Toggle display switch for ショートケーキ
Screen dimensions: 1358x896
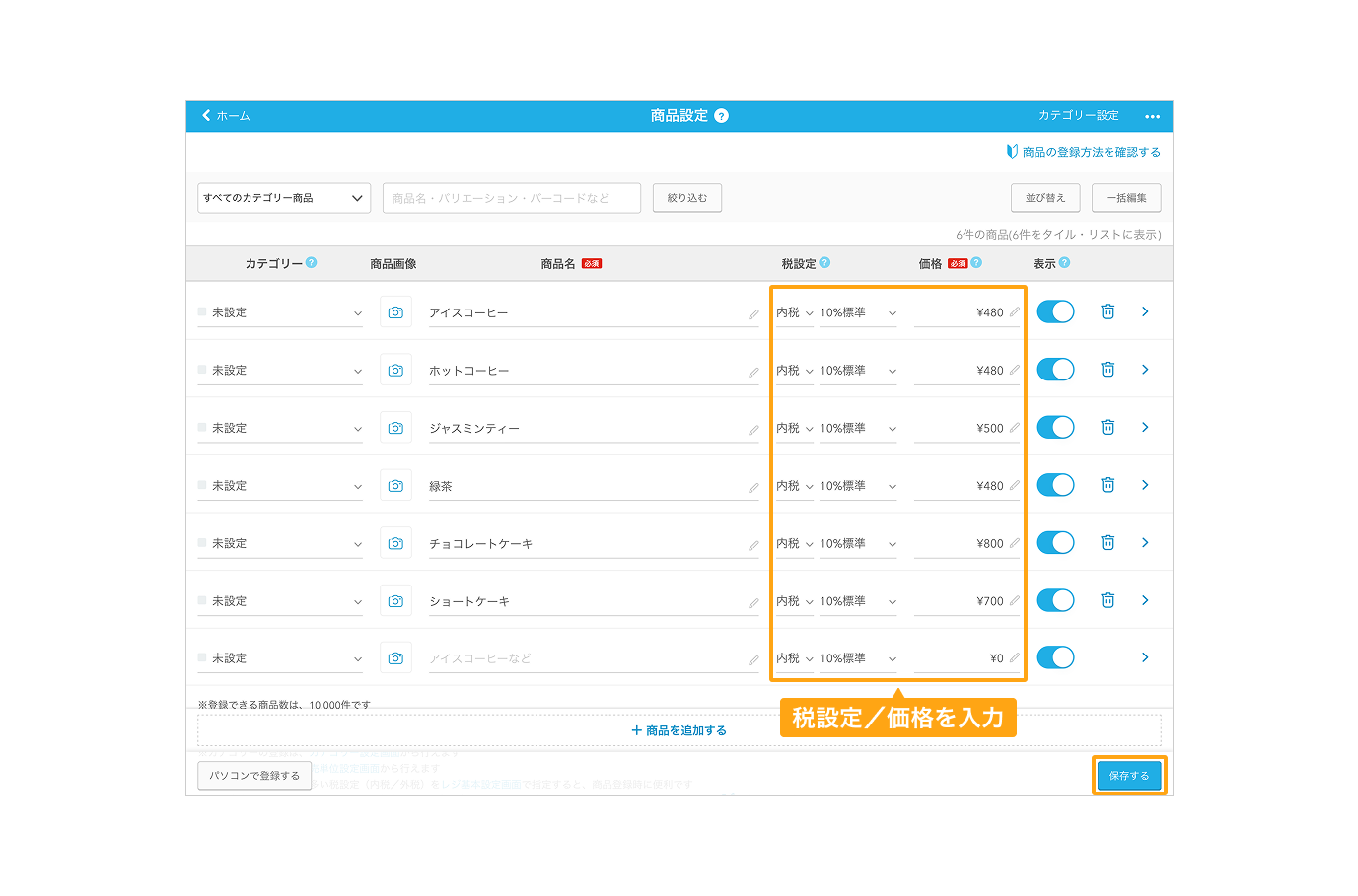tap(1055, 600)
